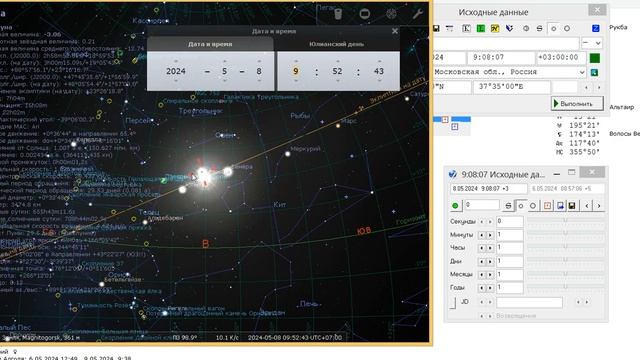
Task: Click the black floppy icon in time-step window
Action: click(x=572, y=206)
